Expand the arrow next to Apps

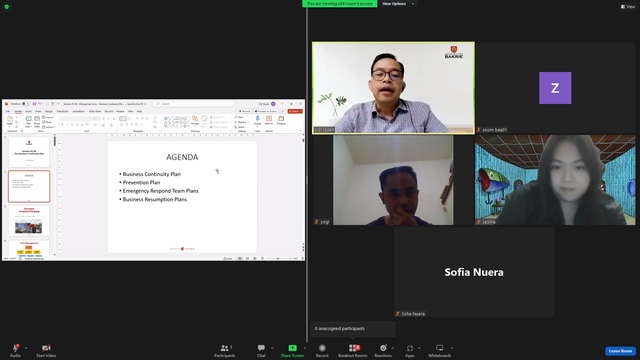(419, 348)
